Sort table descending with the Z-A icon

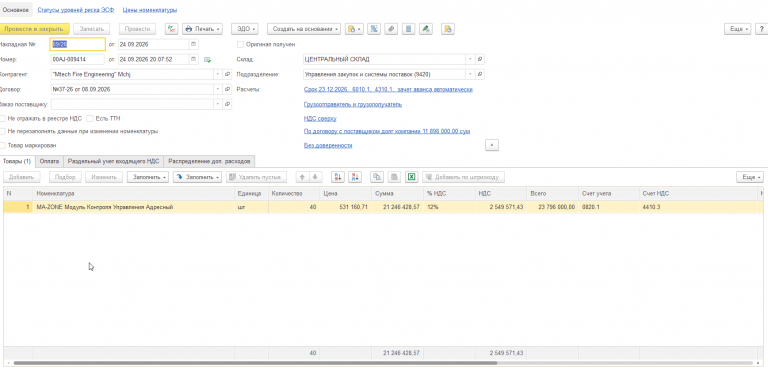(x=355, y=177)
